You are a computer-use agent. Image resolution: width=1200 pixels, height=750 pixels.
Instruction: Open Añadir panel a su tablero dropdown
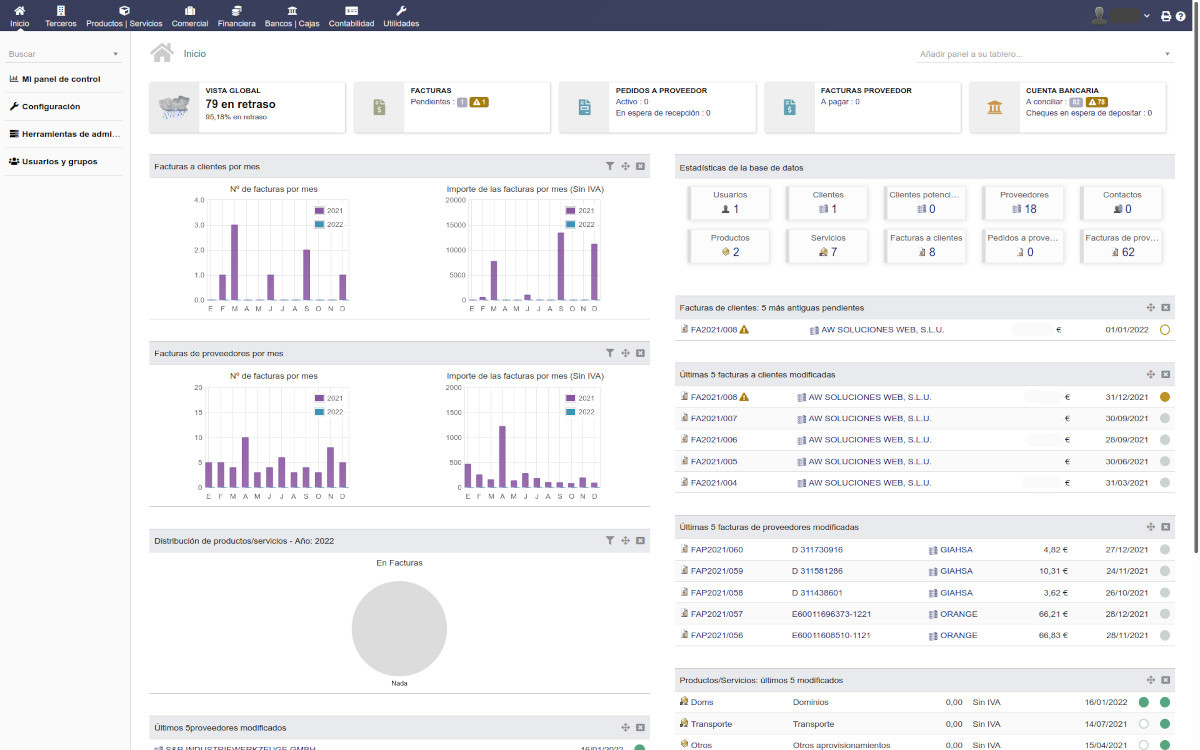tap(1045, 54)
